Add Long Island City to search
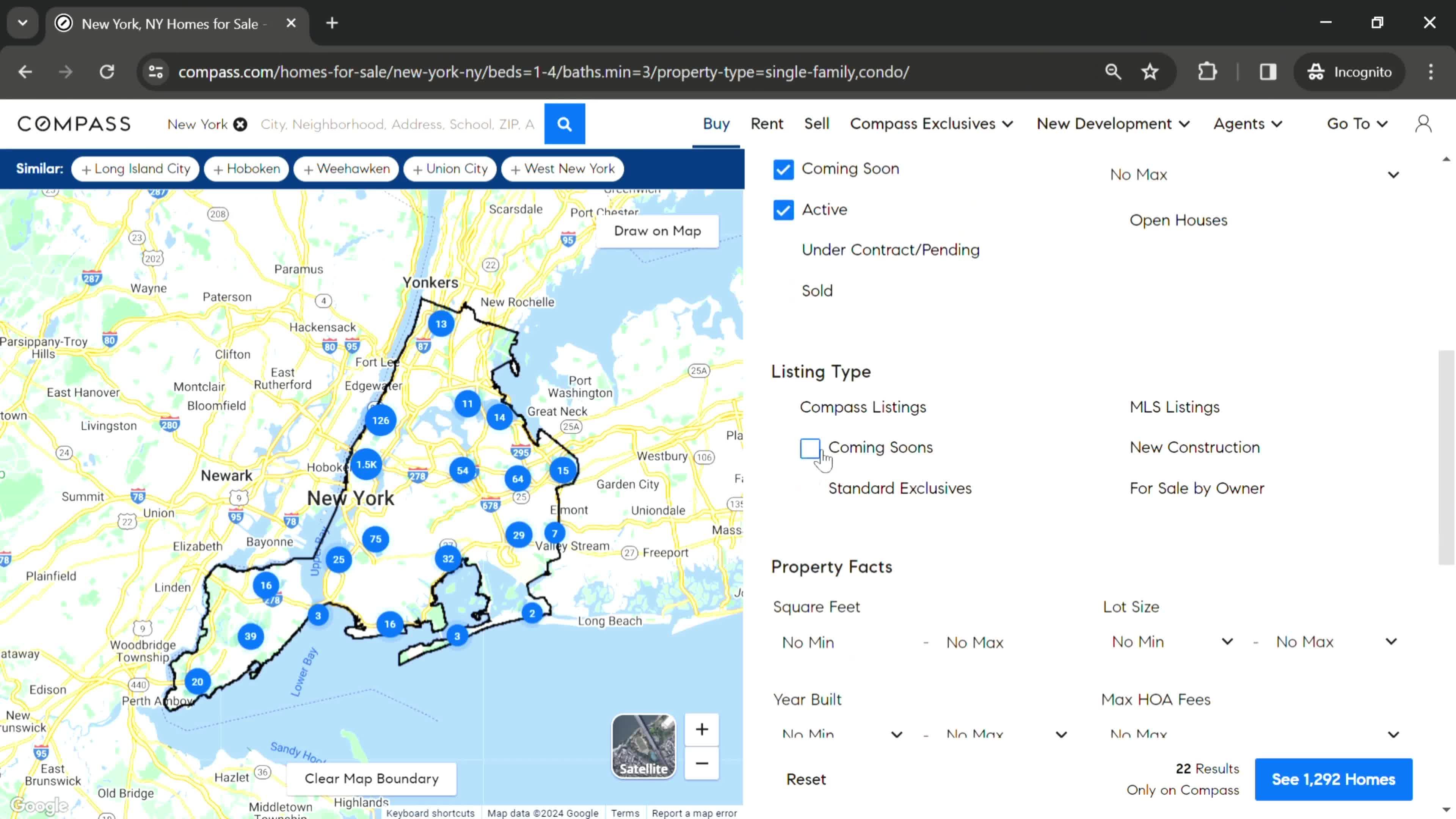1456x819 pixels. (135, 169)
